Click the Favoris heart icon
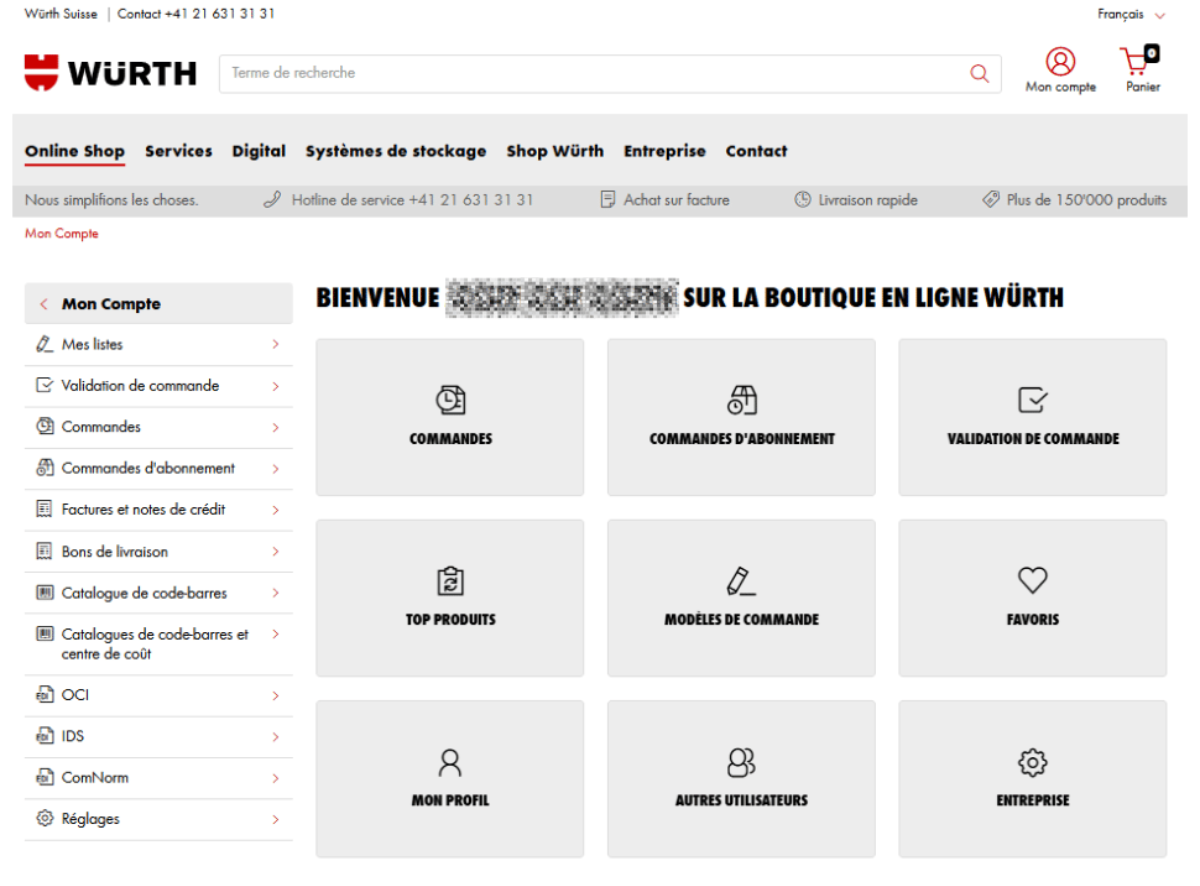 coord(1032,580)
